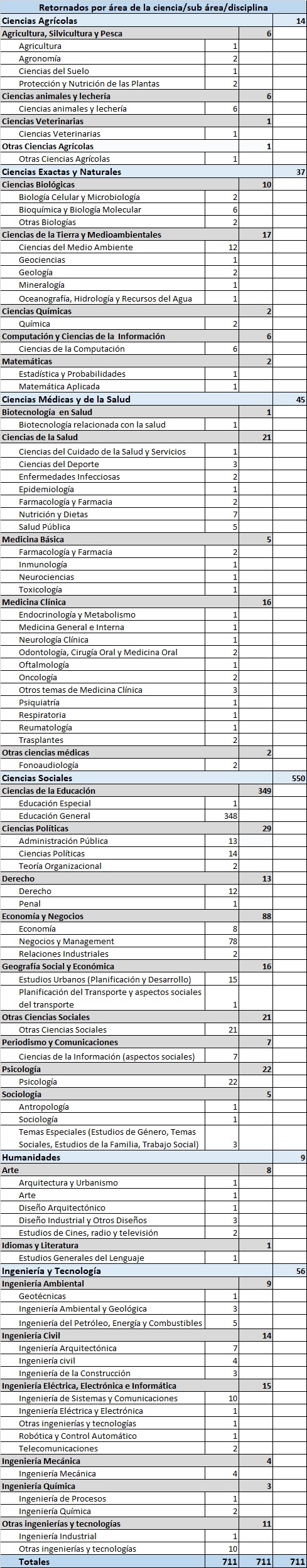Select the Psicología subarea header row
This screenshot has height=1568, width=307.
pyautogui.click(x=153, y=1069)
